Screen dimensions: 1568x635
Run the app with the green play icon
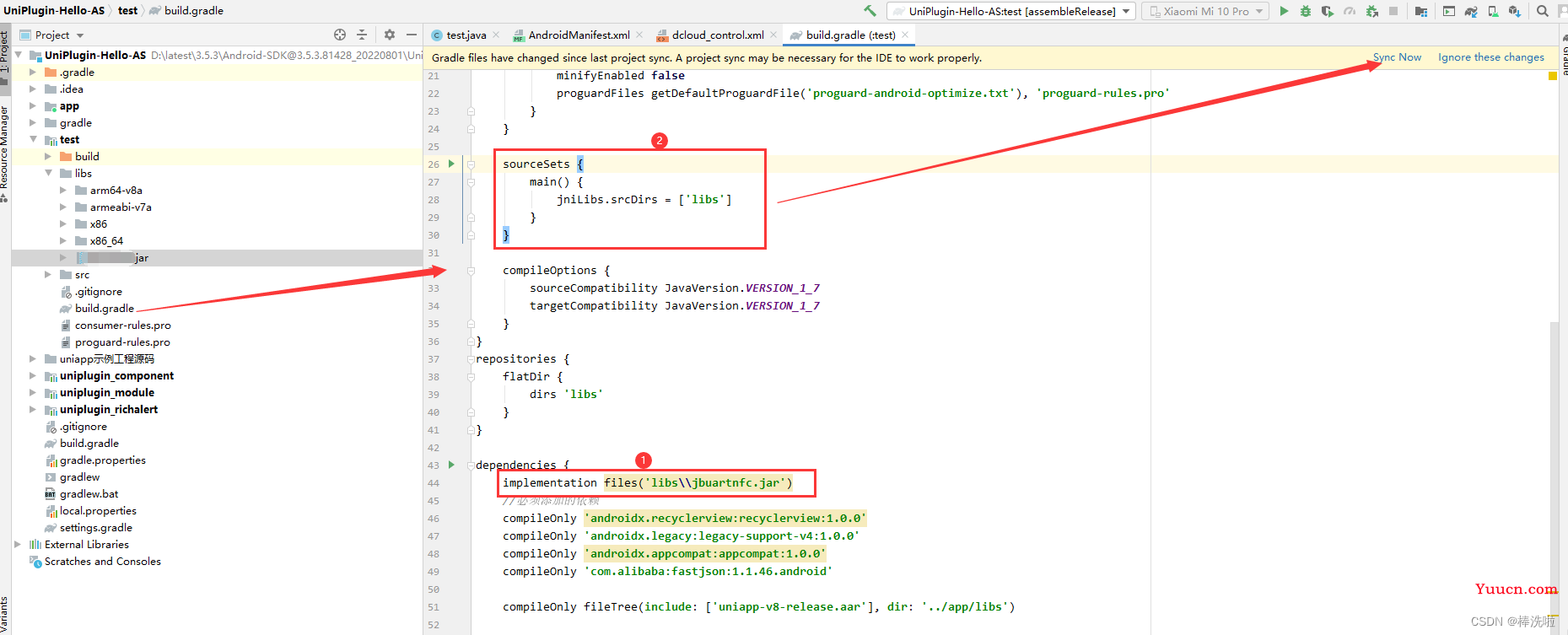pyautogui.click(x=1284, y=11)
